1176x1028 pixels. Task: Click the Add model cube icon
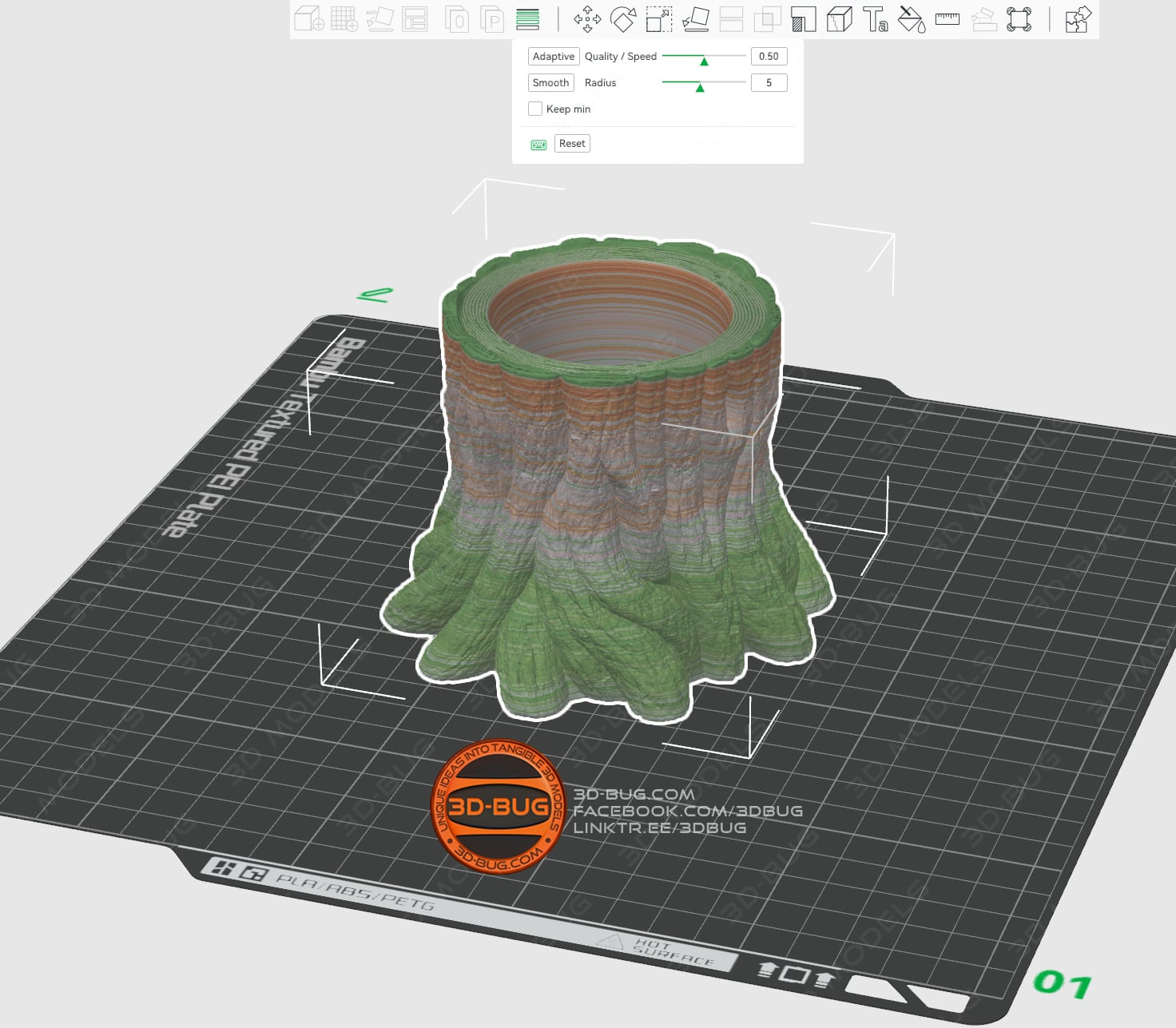[309, 19]
